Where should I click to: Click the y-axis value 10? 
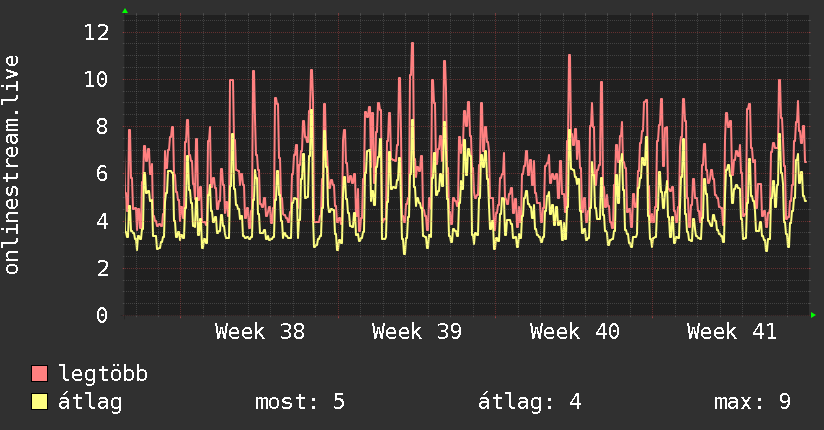(96, 80)
